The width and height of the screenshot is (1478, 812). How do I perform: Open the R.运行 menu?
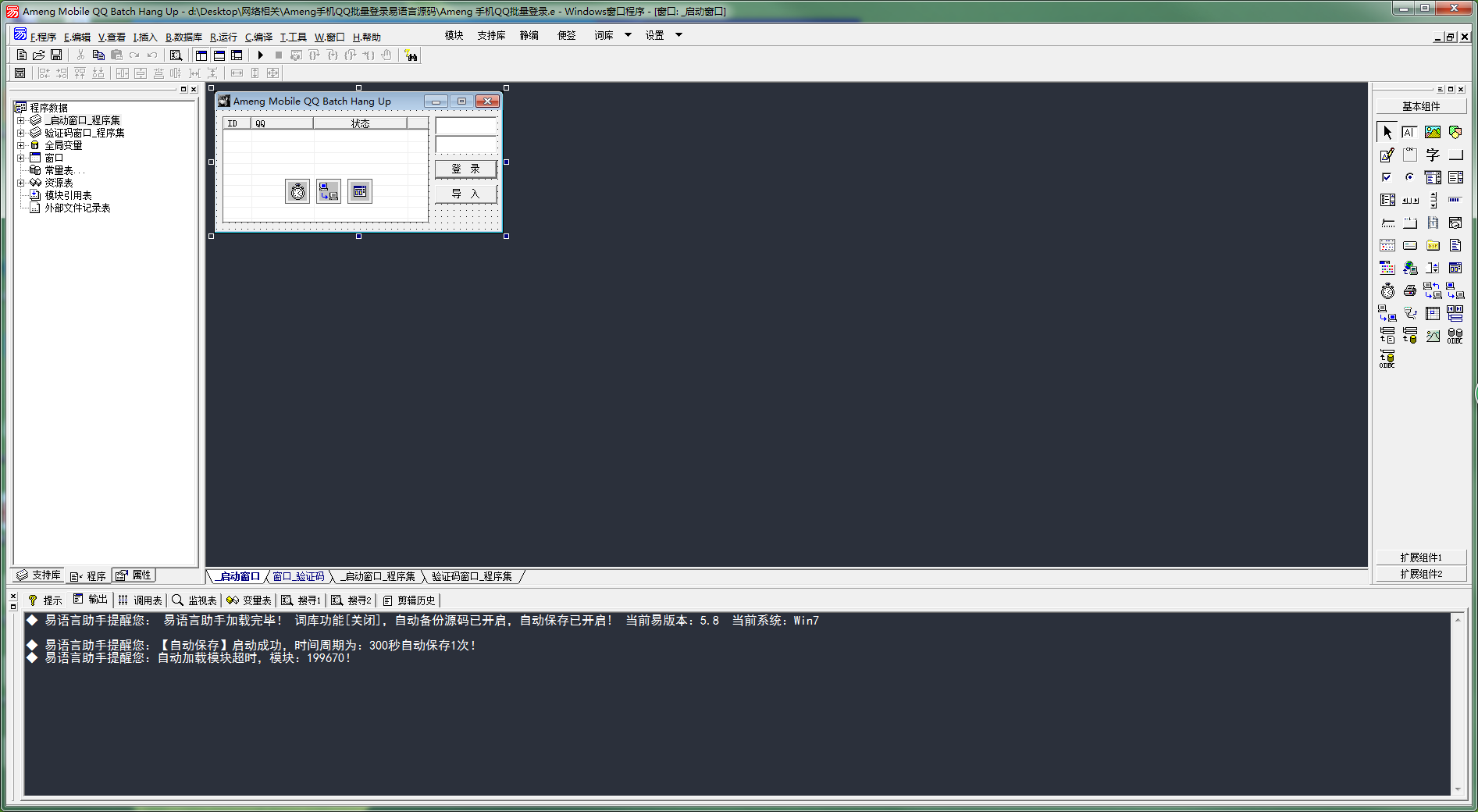point(223,37)
